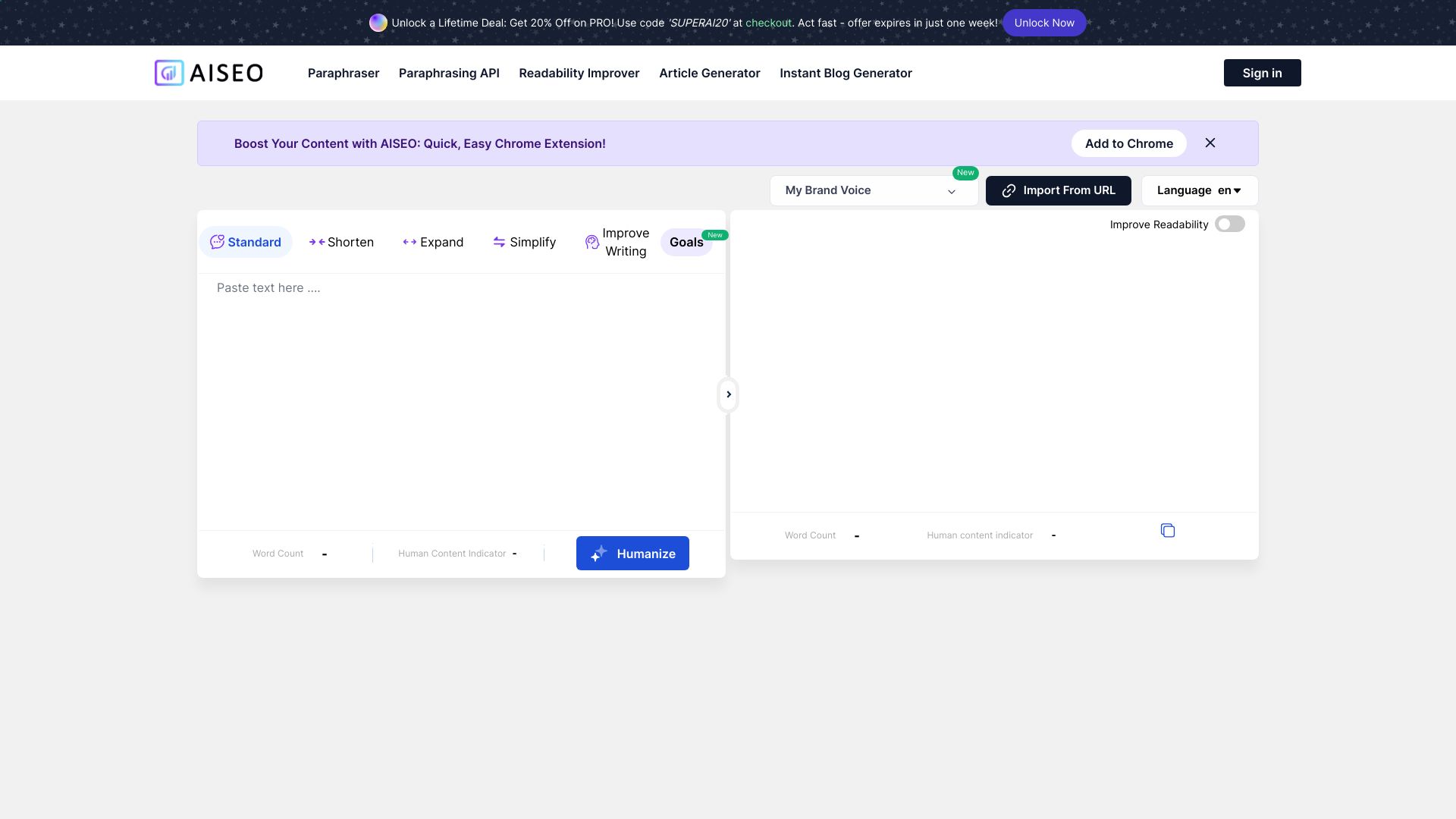Image resolution: width=1456 pixels, height=819 pixels.
Task: Open the Readability Improver page
Action: [x=579, y=73]
